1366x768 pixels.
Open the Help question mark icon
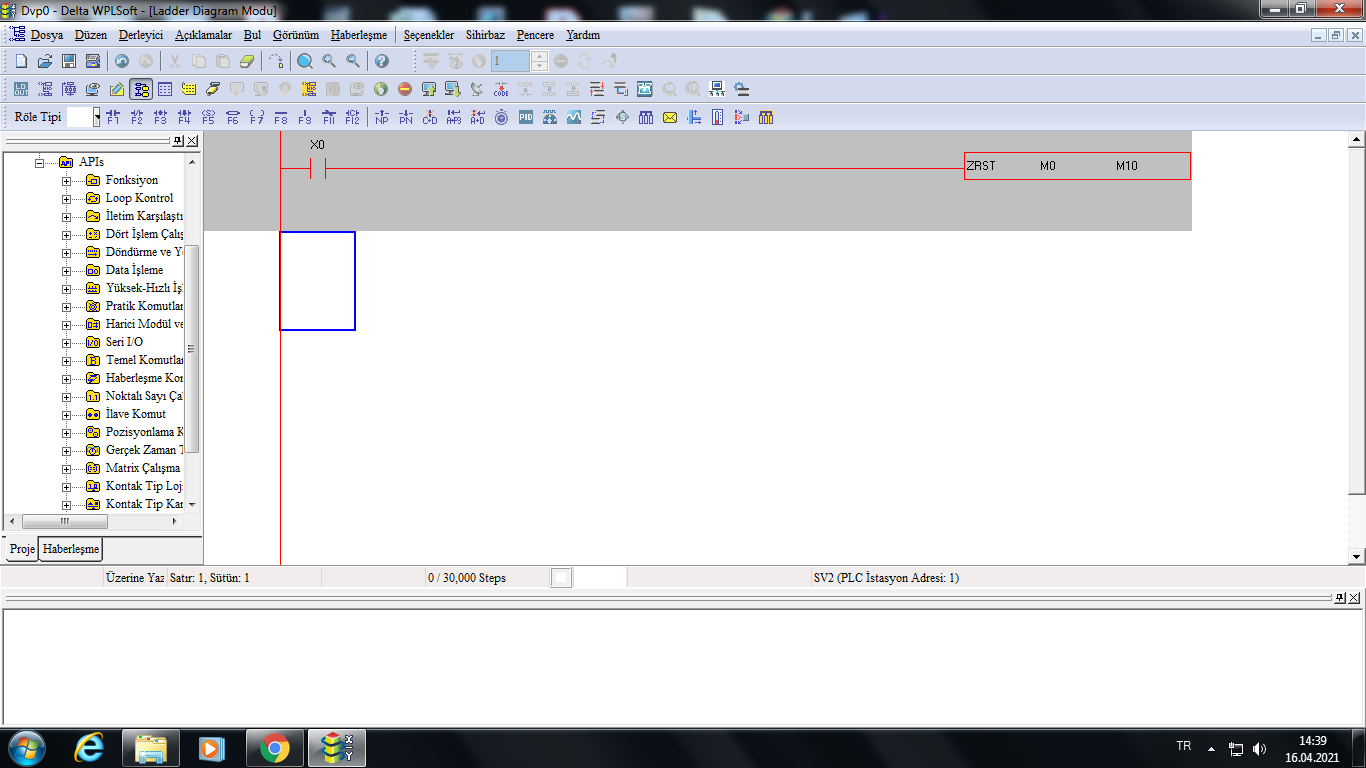(x=382, y=61)
